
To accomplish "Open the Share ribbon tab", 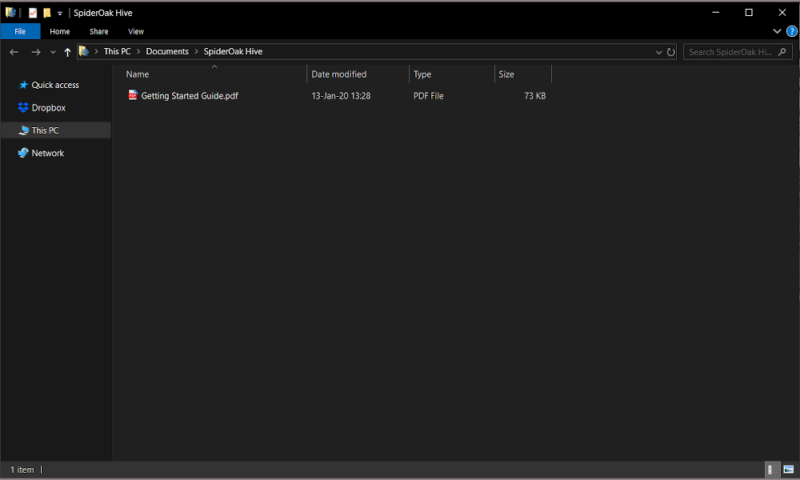I will point(99,31).
